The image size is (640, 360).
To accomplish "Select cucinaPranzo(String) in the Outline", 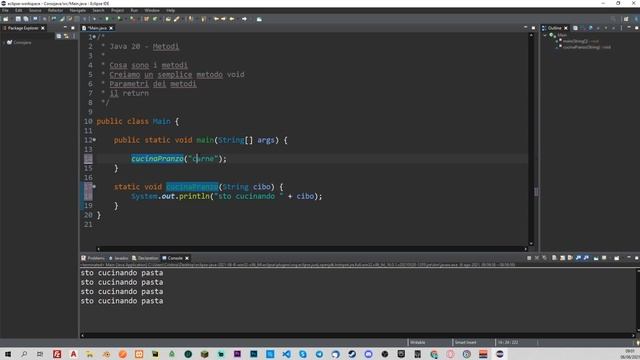I will pyautogui.click(x=584, y=47).
